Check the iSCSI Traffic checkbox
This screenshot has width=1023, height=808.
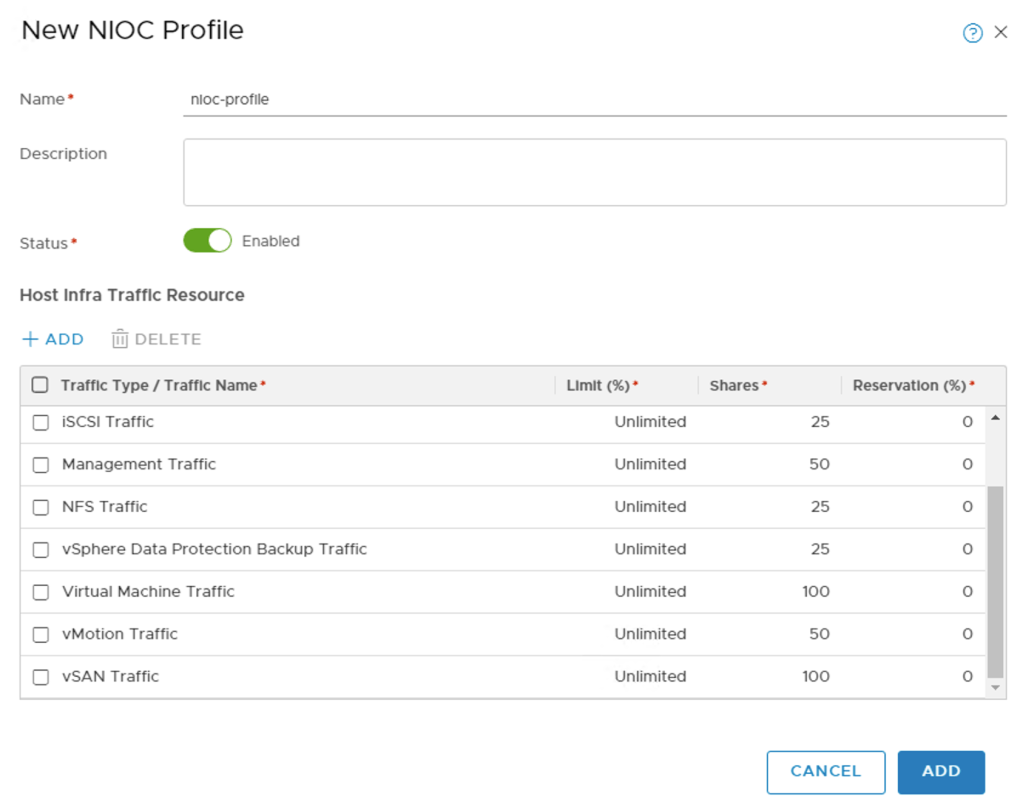pyautogui.click(x=40, y=422)
